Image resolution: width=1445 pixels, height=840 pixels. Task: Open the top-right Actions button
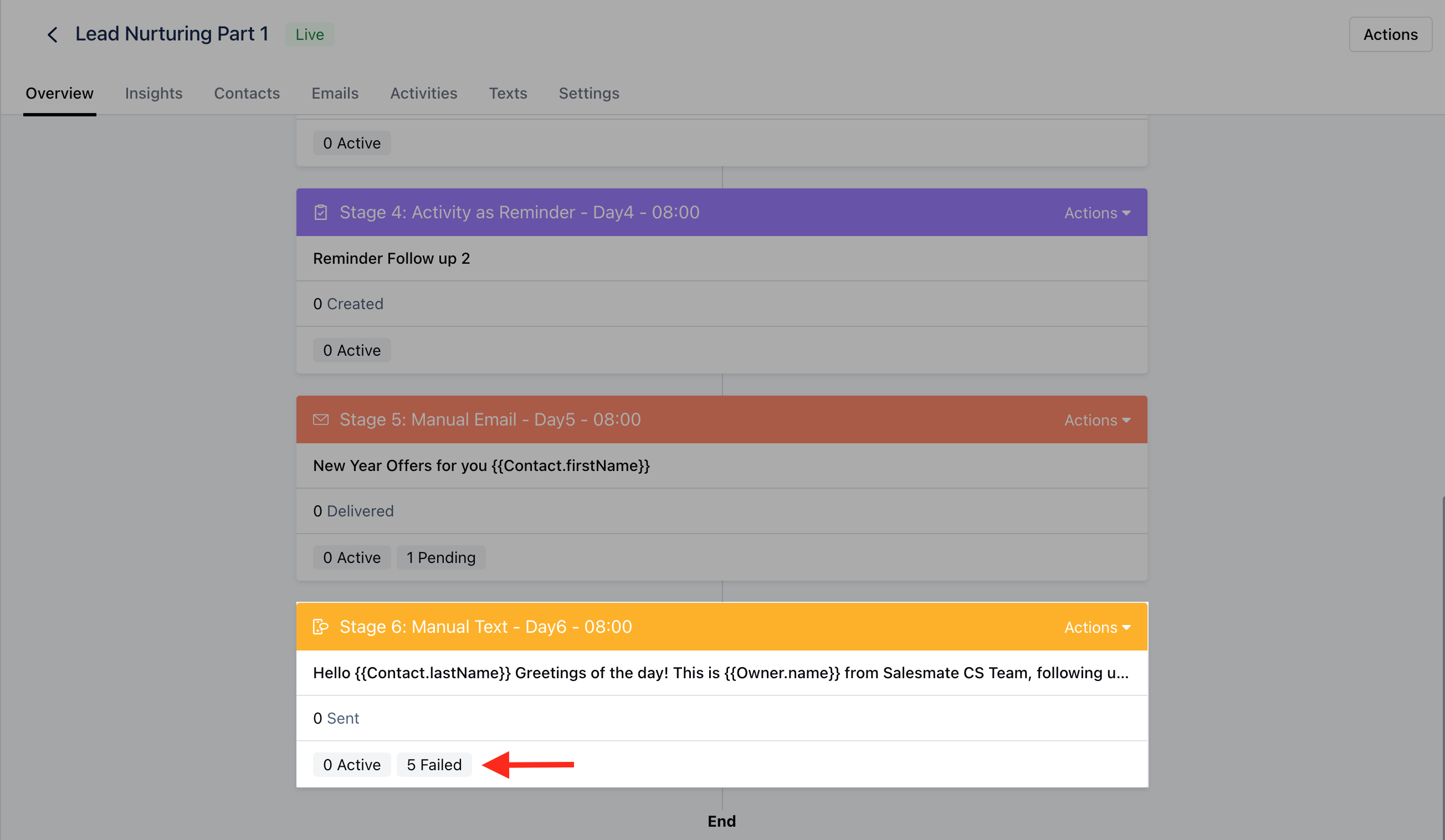1390,34
